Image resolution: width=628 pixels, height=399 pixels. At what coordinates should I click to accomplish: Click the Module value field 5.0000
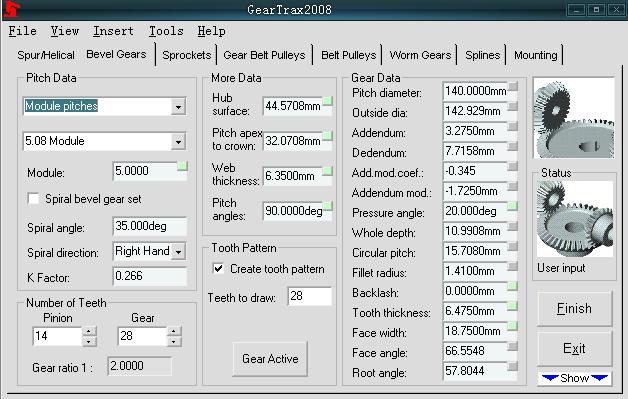coord(145,171)
